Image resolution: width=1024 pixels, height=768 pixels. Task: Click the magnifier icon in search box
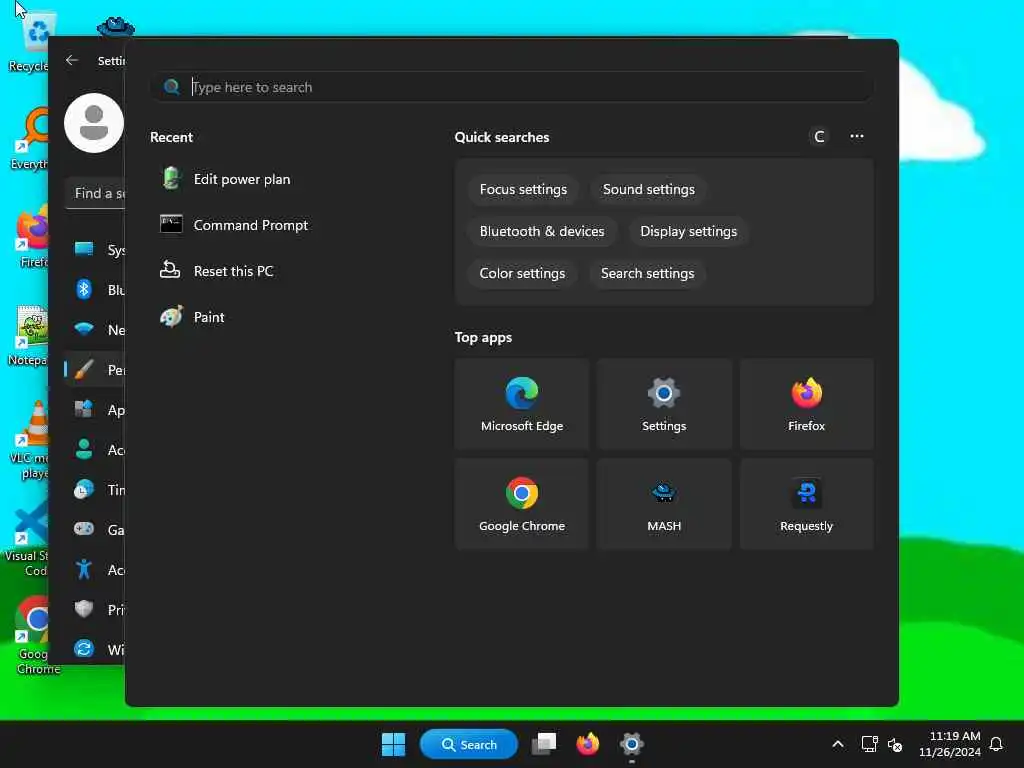pyautogui.click(x=172, y=87)
